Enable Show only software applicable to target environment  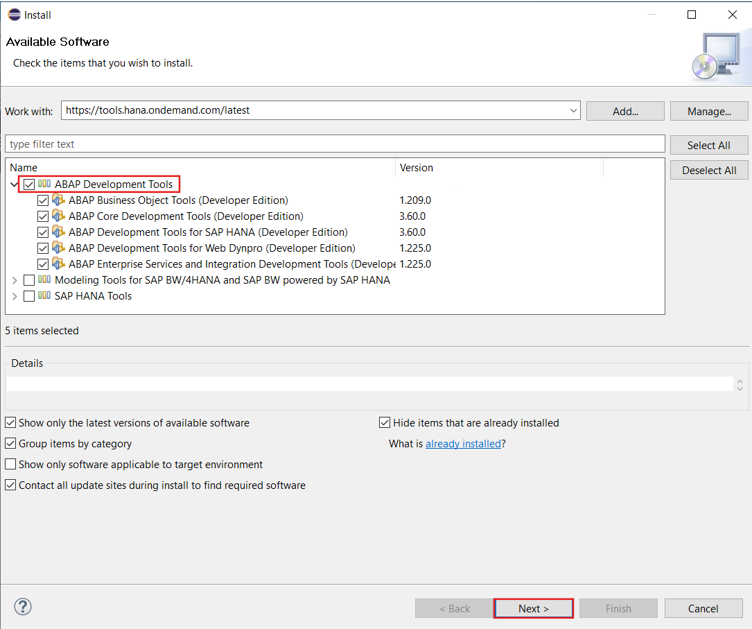tap(11, 464)
